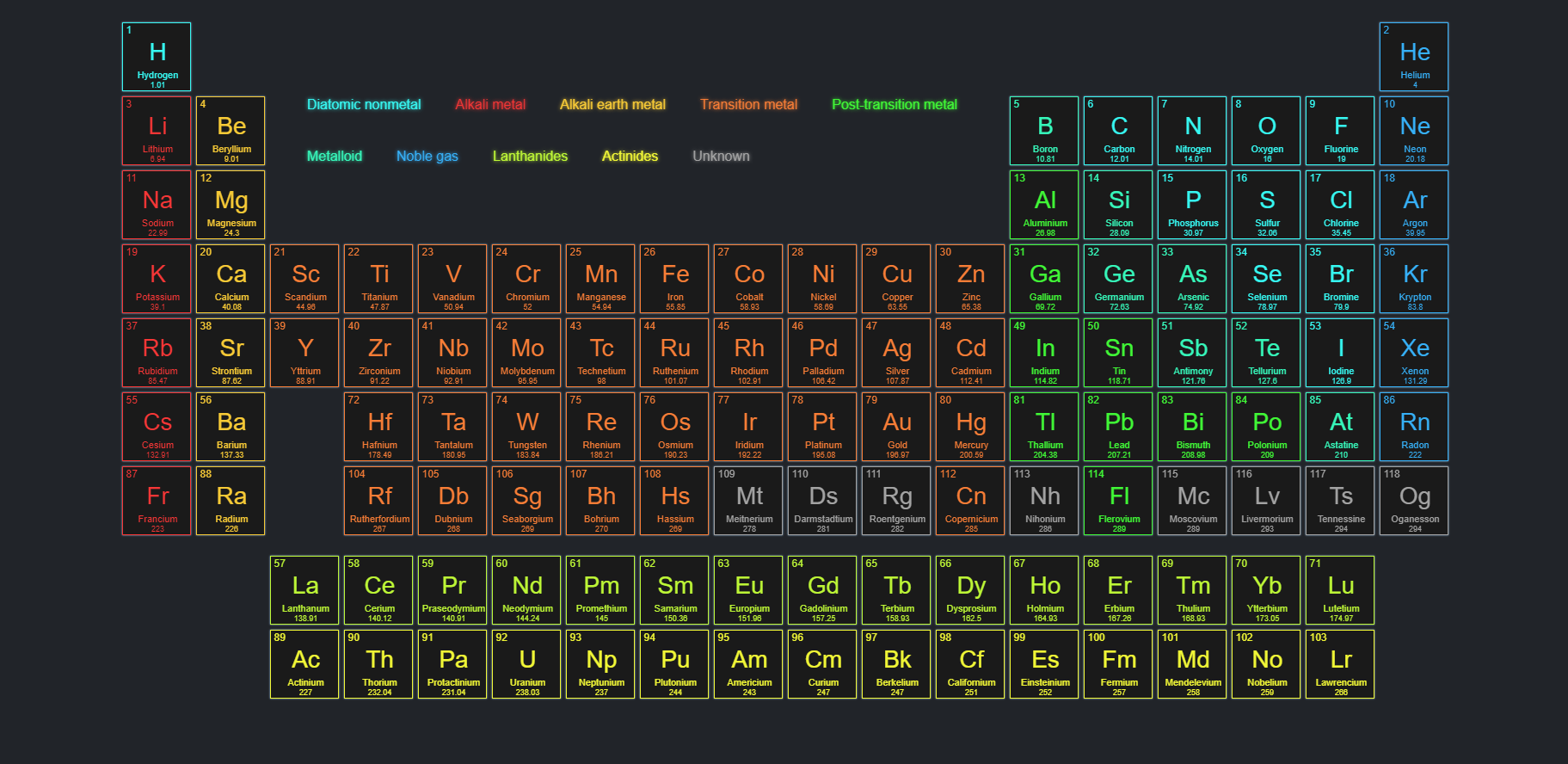Click the Platinum element tile
The height and width of the screenshot is (764, 1568).
(822, 427)
